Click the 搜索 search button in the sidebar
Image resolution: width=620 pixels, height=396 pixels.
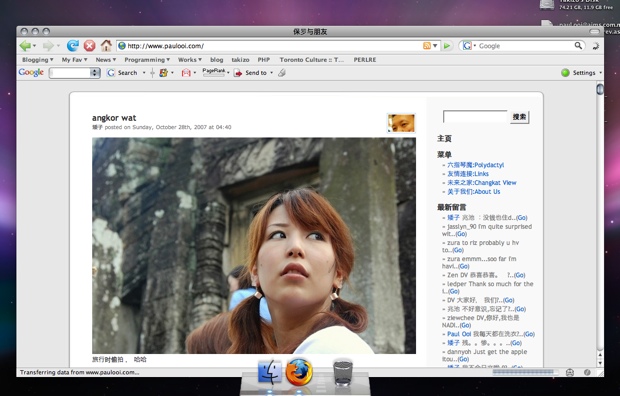point(520,117)
